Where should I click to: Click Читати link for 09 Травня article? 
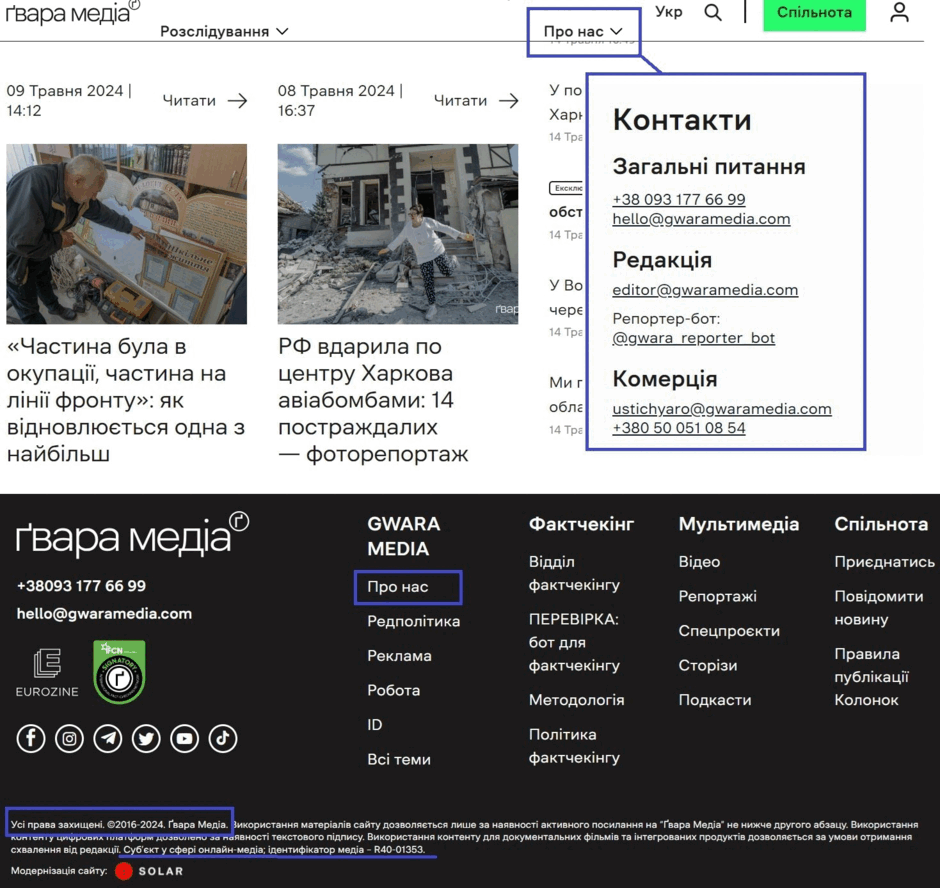click(x=189, y=100)
